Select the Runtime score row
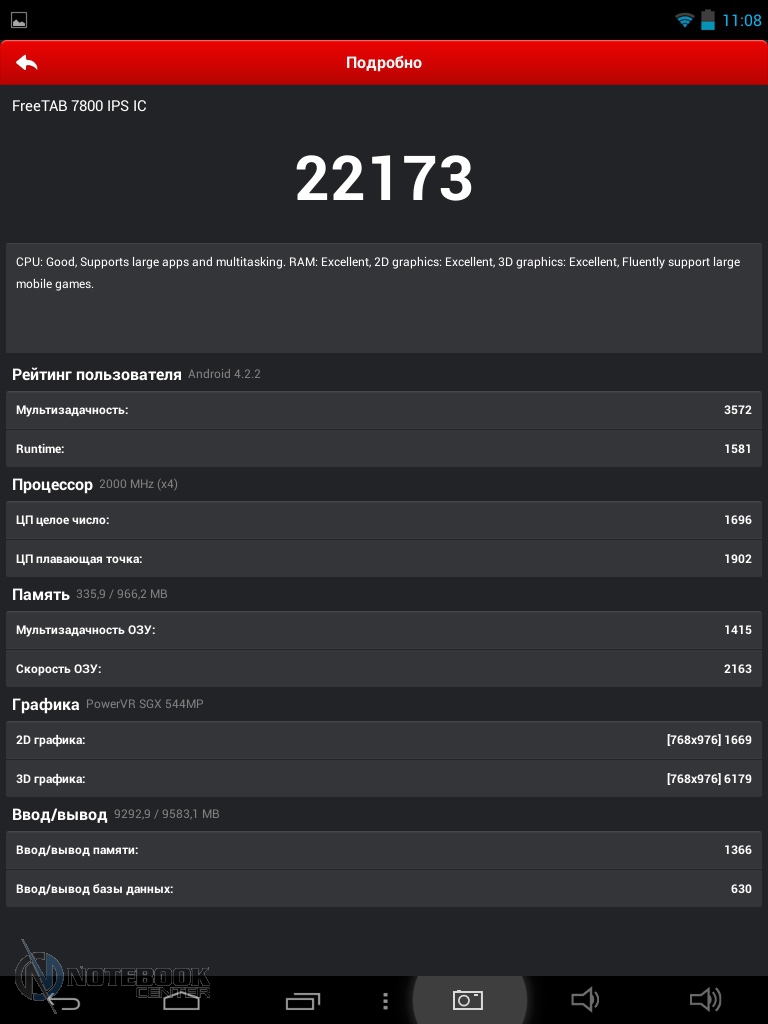Image resolution: width=768 pixels, height=1024 pixels. tap(384, 449)
